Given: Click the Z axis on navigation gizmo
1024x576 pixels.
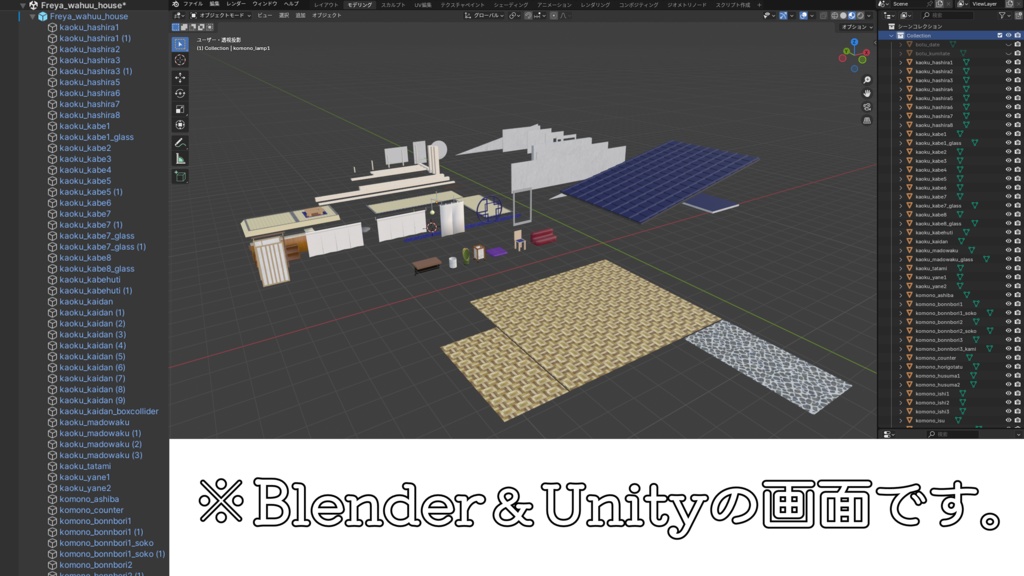Looking at the screenshot, I should point(854,42).
